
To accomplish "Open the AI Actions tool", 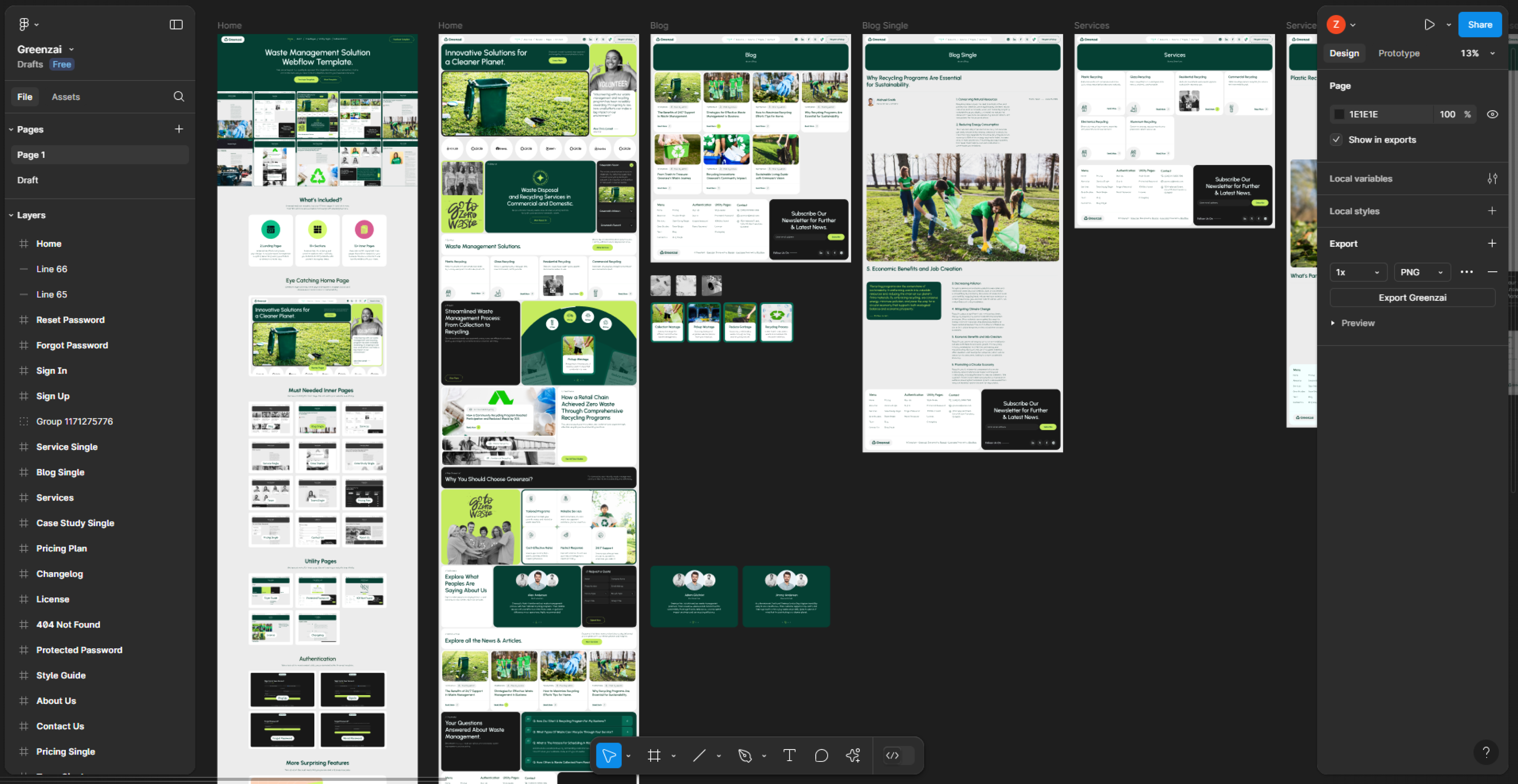I will (x=853, y=756).
